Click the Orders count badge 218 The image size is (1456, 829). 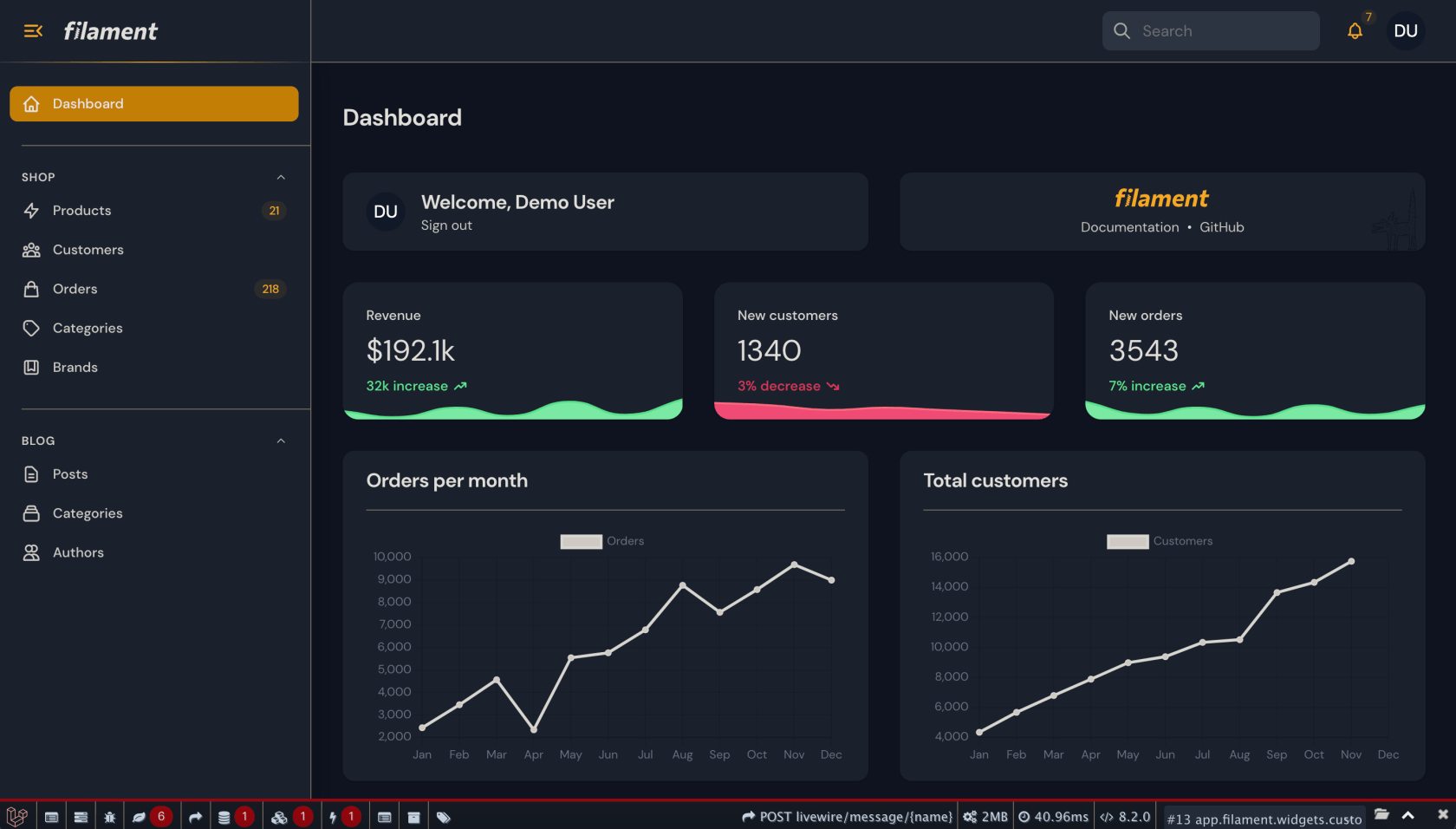270,289
